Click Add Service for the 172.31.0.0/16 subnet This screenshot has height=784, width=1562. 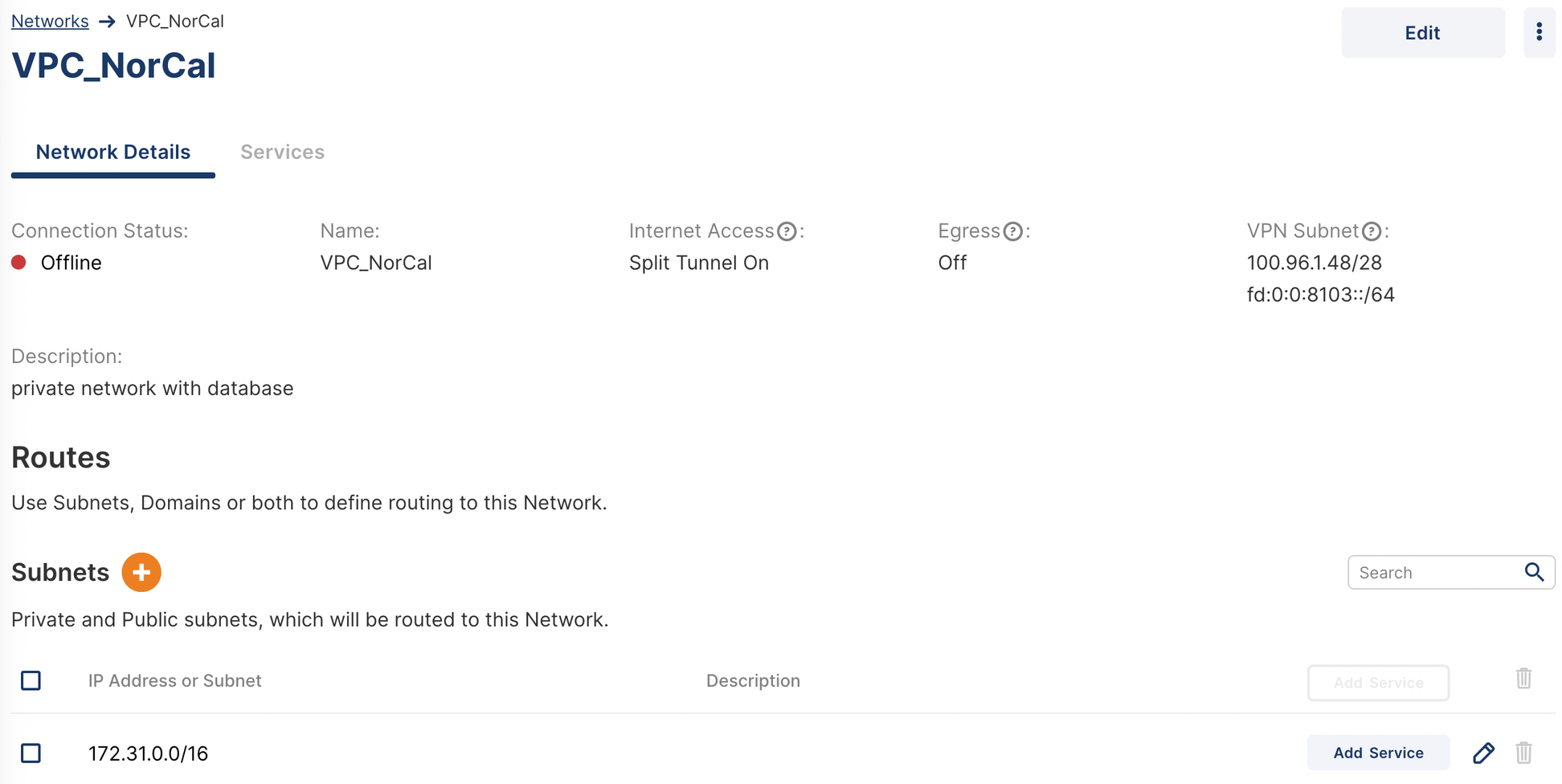pos(1378,753)
